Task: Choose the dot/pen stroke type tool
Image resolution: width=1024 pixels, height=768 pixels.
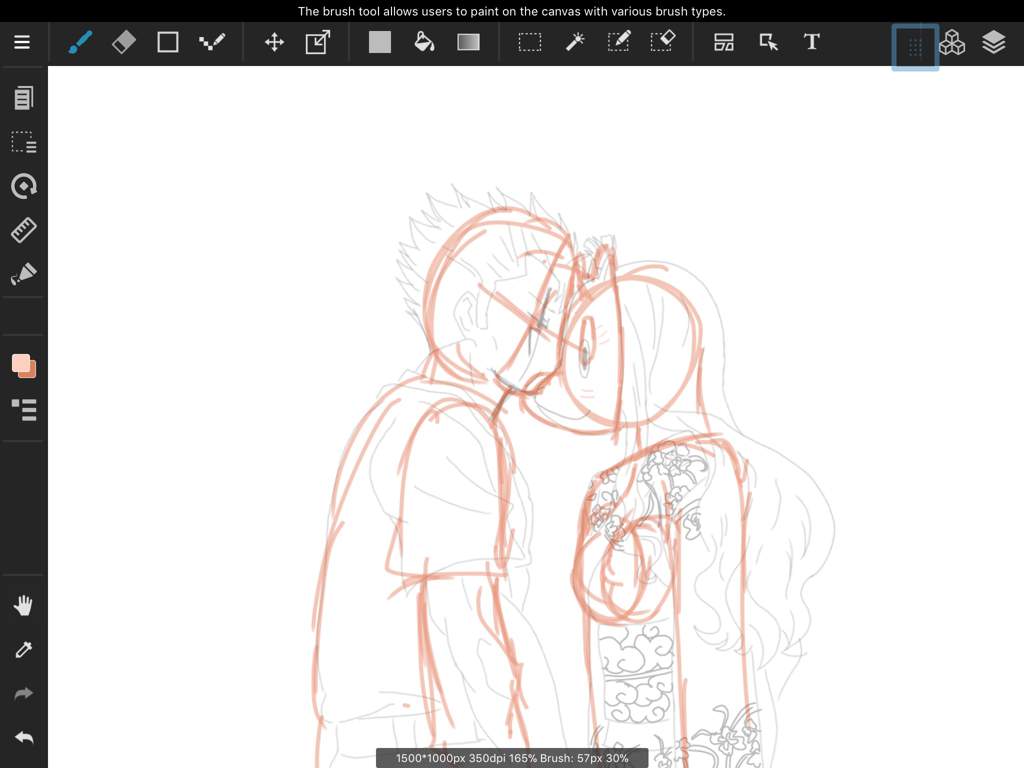Action: pos(212,42)
